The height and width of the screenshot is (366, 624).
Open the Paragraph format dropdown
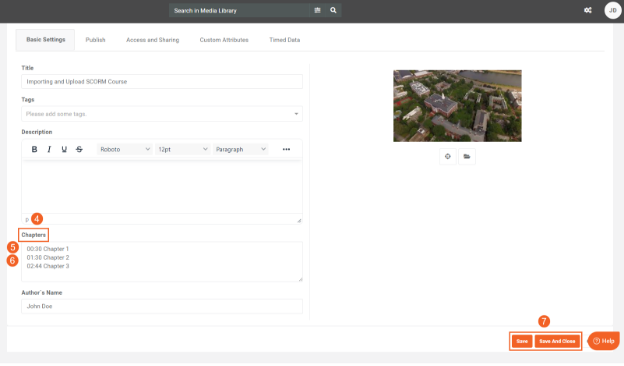coord(240,149)
